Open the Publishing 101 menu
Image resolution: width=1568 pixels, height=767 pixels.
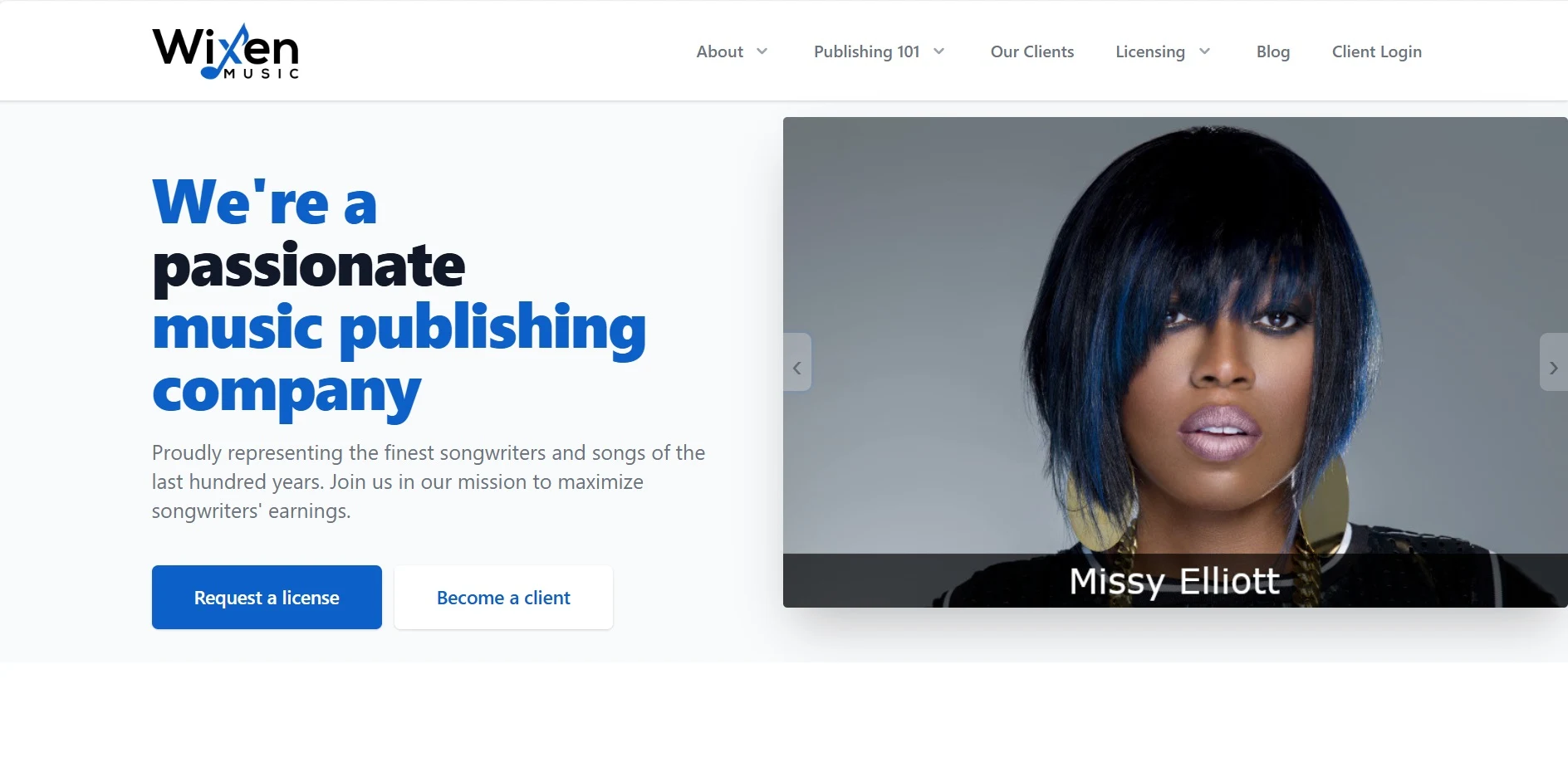tap(866, 51)
